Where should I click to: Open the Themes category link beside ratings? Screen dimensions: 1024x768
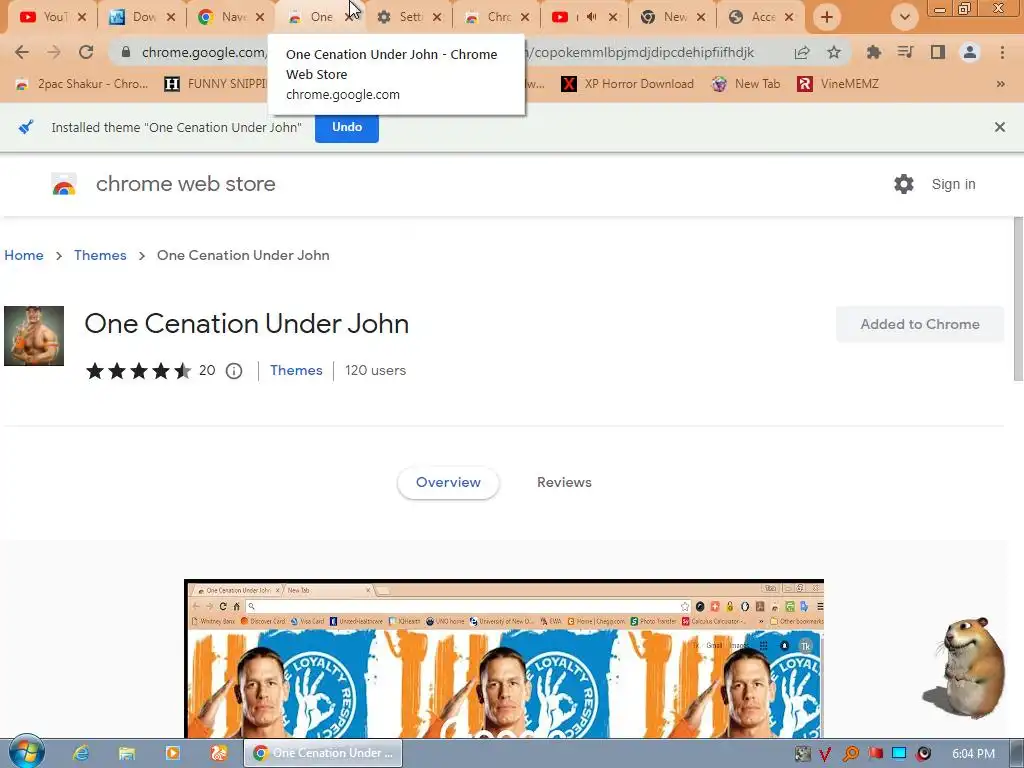pos(296,370)
